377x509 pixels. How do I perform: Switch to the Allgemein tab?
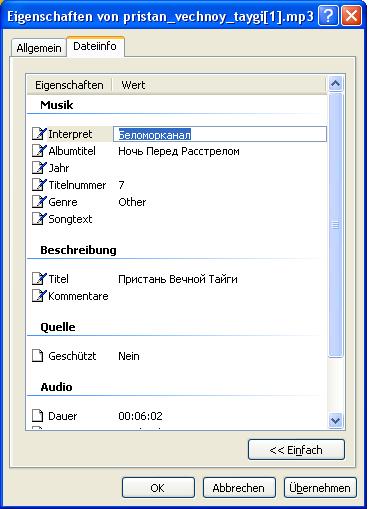tap(39, 48)
